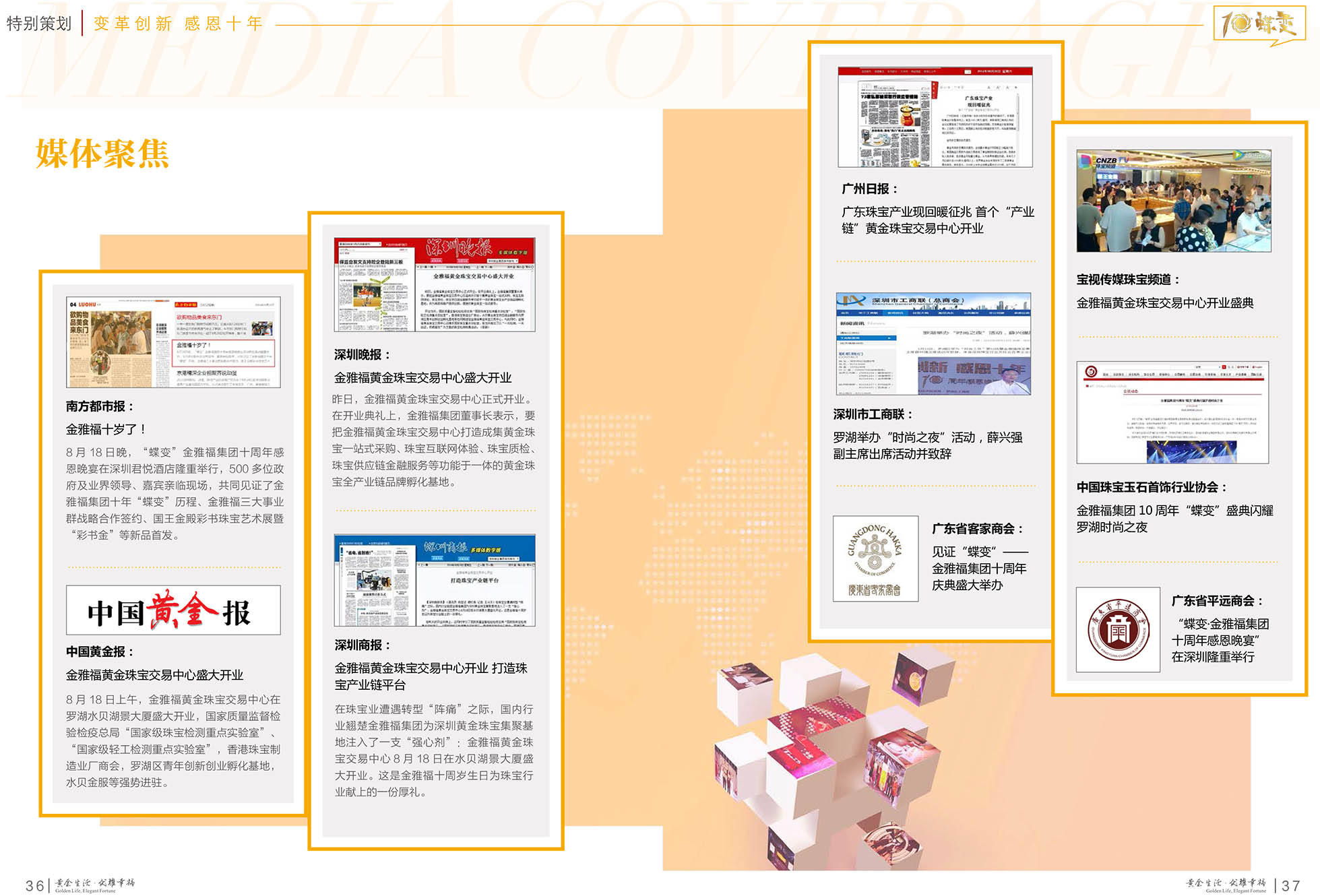
Task: Click page number 36
Action: pos(35,885)
